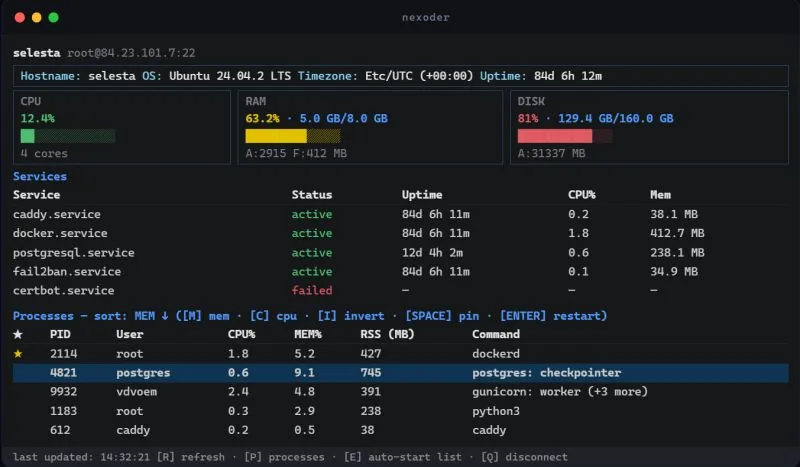Click [Q] disconnect in footer
The width and height of the screenshot is (800, 467).
tap(524, 457)
